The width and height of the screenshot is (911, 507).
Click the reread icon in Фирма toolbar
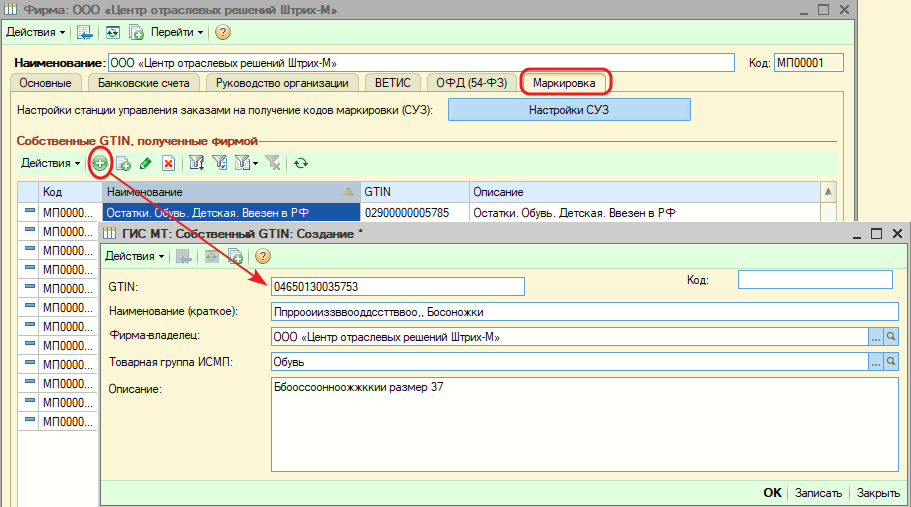click(x=112, y=33)
